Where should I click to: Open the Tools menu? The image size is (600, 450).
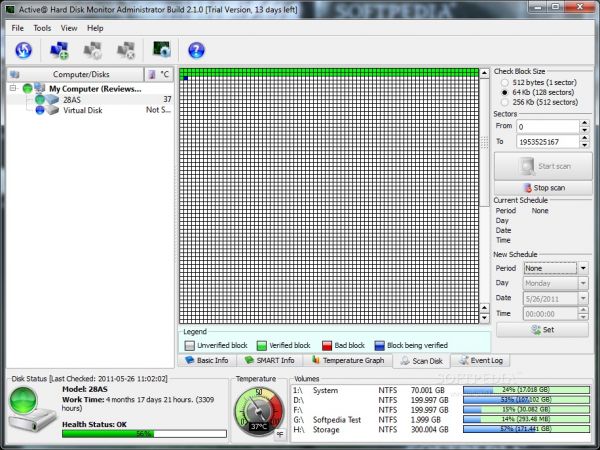[x=42, y=28]
